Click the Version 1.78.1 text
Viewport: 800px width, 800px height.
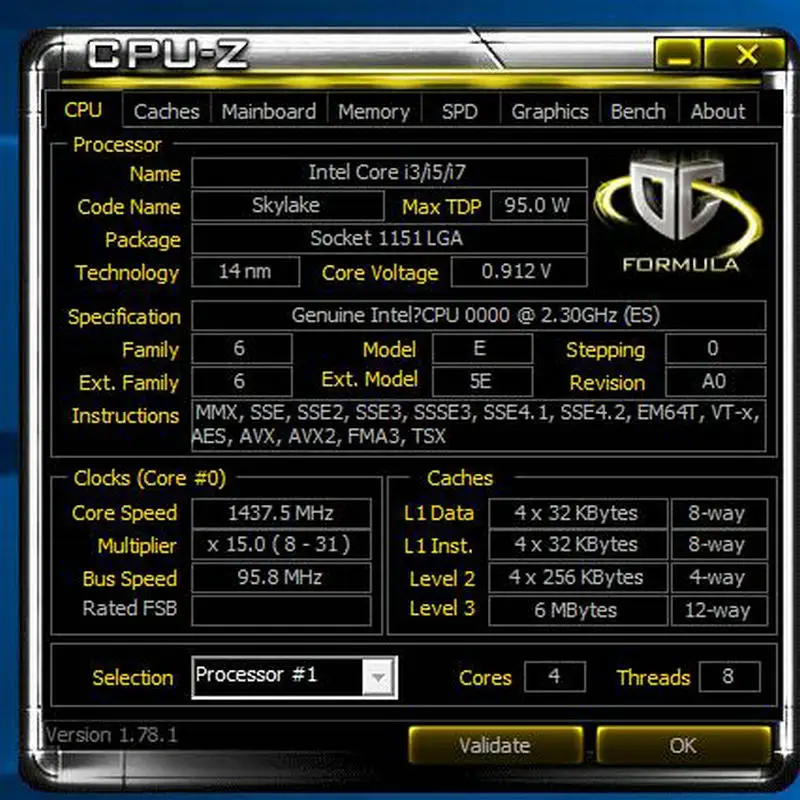coord(112,735)
